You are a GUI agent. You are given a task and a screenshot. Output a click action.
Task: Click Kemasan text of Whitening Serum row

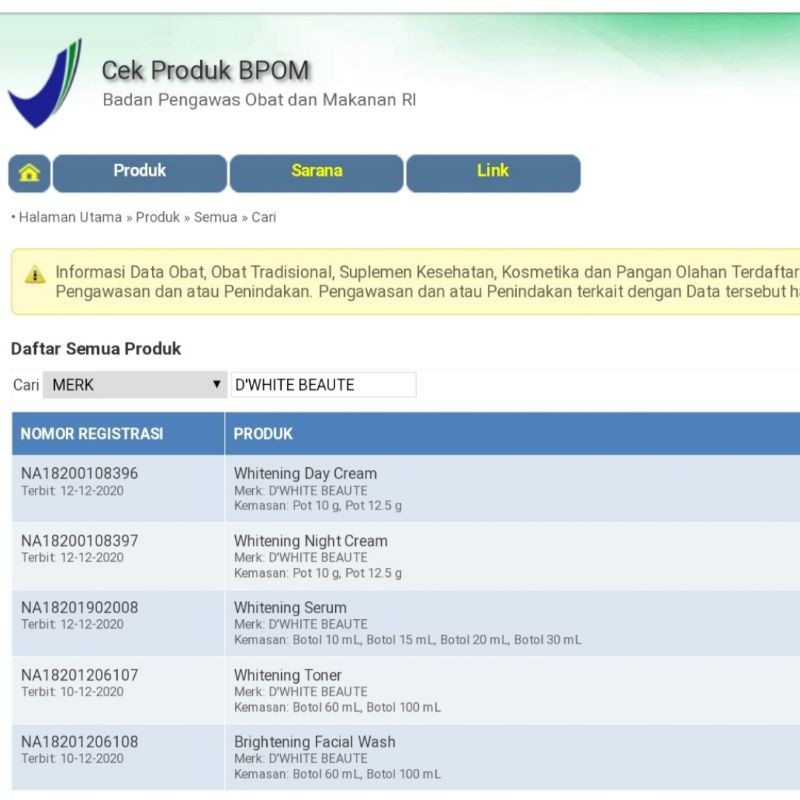[408, 640]
